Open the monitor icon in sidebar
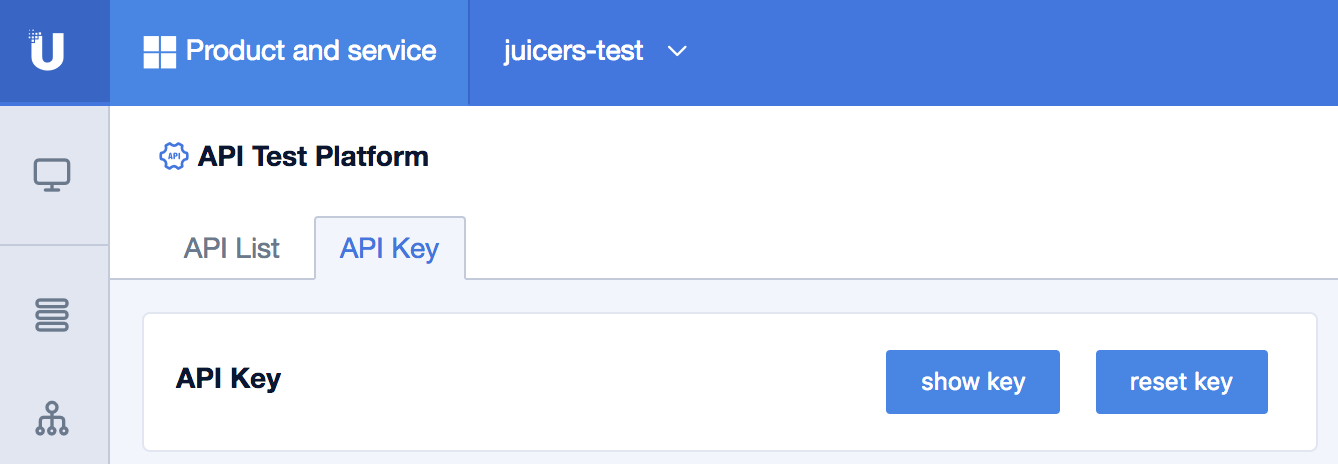The image size is (1338, 464). coord(52,175)
